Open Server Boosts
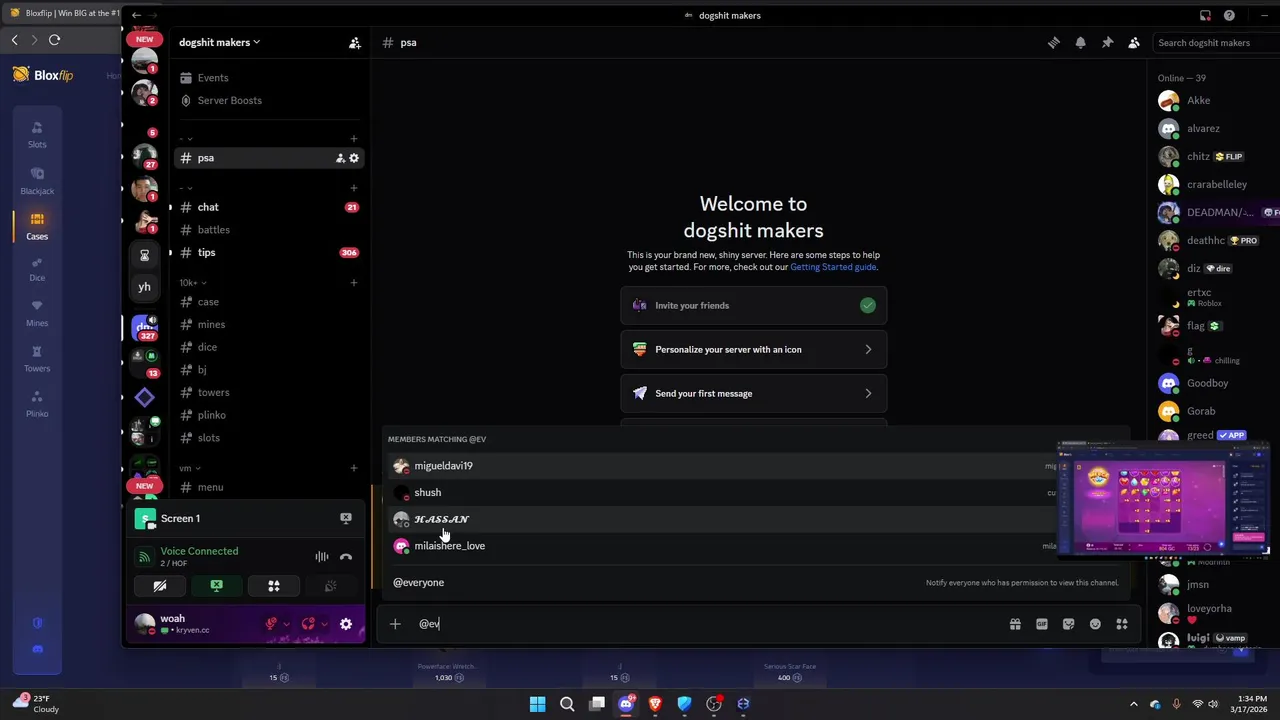The image size is (1280, 720). 268,101
